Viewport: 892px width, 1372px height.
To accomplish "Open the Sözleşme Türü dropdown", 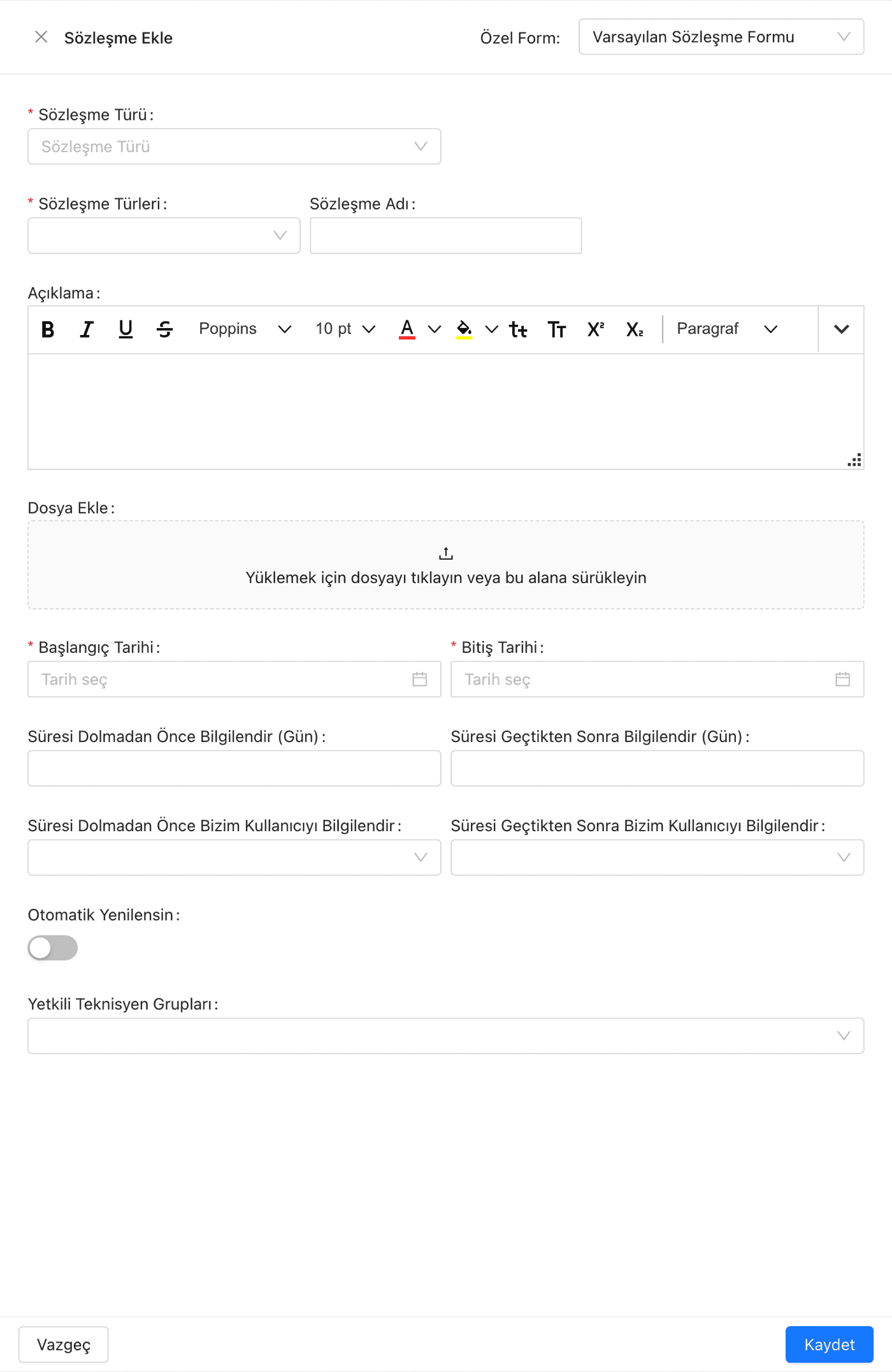I will coord(234,146).
